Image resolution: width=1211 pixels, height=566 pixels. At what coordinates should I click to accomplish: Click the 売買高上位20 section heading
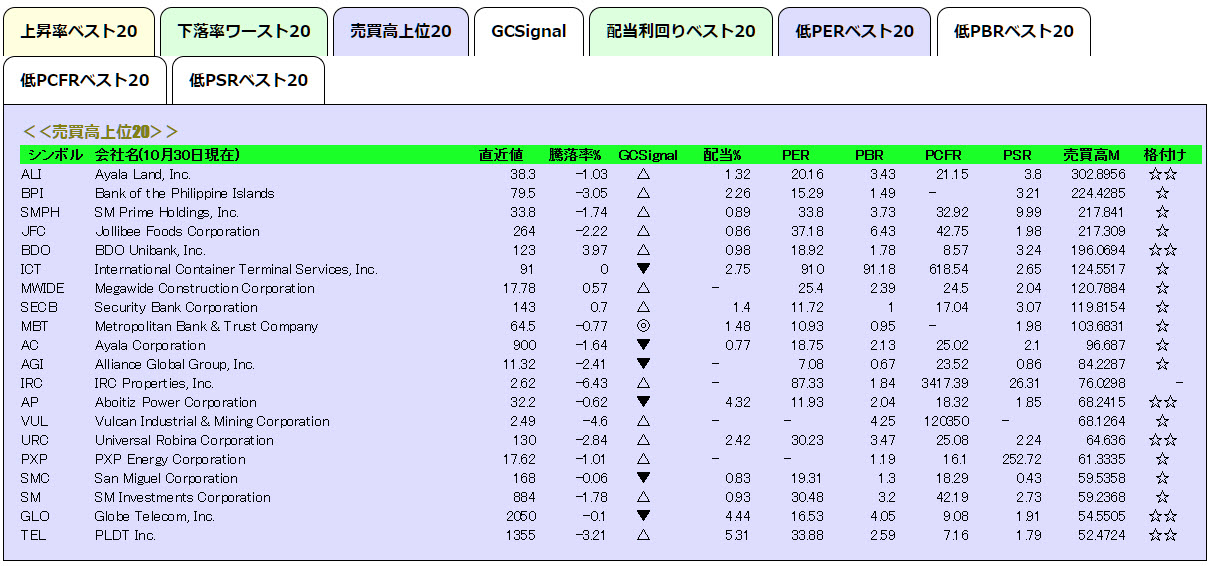point(100,131)
